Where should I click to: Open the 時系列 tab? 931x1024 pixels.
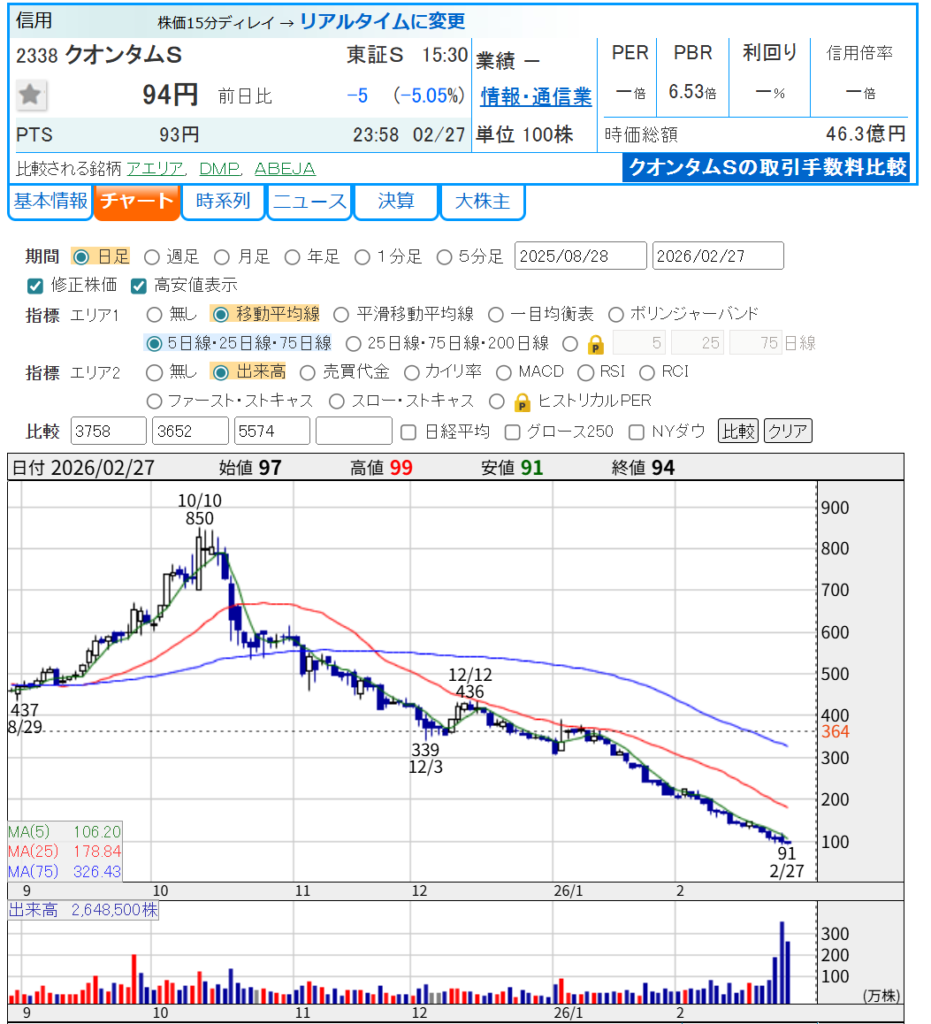223,201
